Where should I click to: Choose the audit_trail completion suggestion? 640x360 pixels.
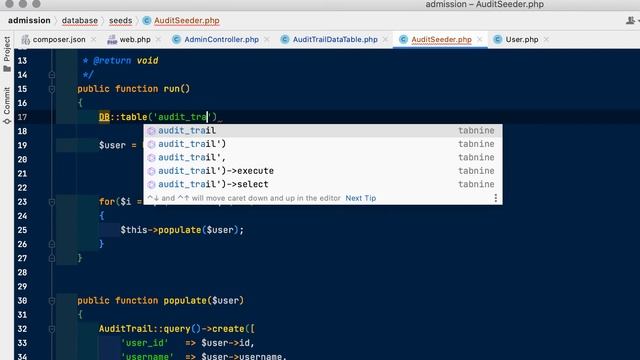click(323, 131)
